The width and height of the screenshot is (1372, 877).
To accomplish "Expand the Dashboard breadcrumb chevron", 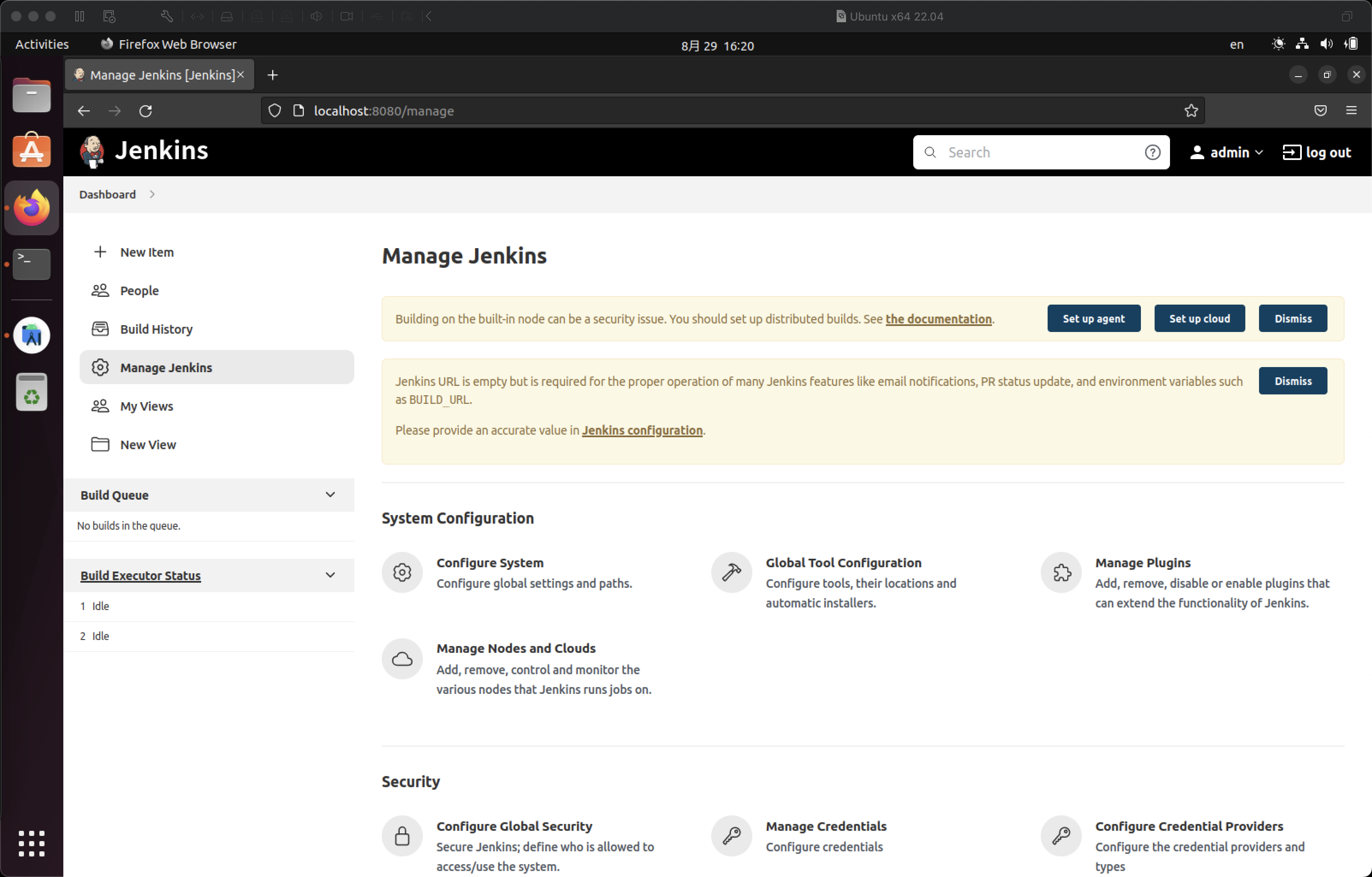I will click(x=152, y=194).
